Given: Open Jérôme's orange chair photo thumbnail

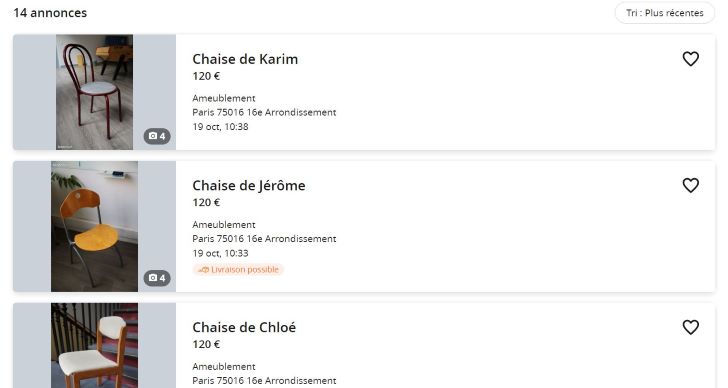Looking at the screenshot, I should pos(95,226).
